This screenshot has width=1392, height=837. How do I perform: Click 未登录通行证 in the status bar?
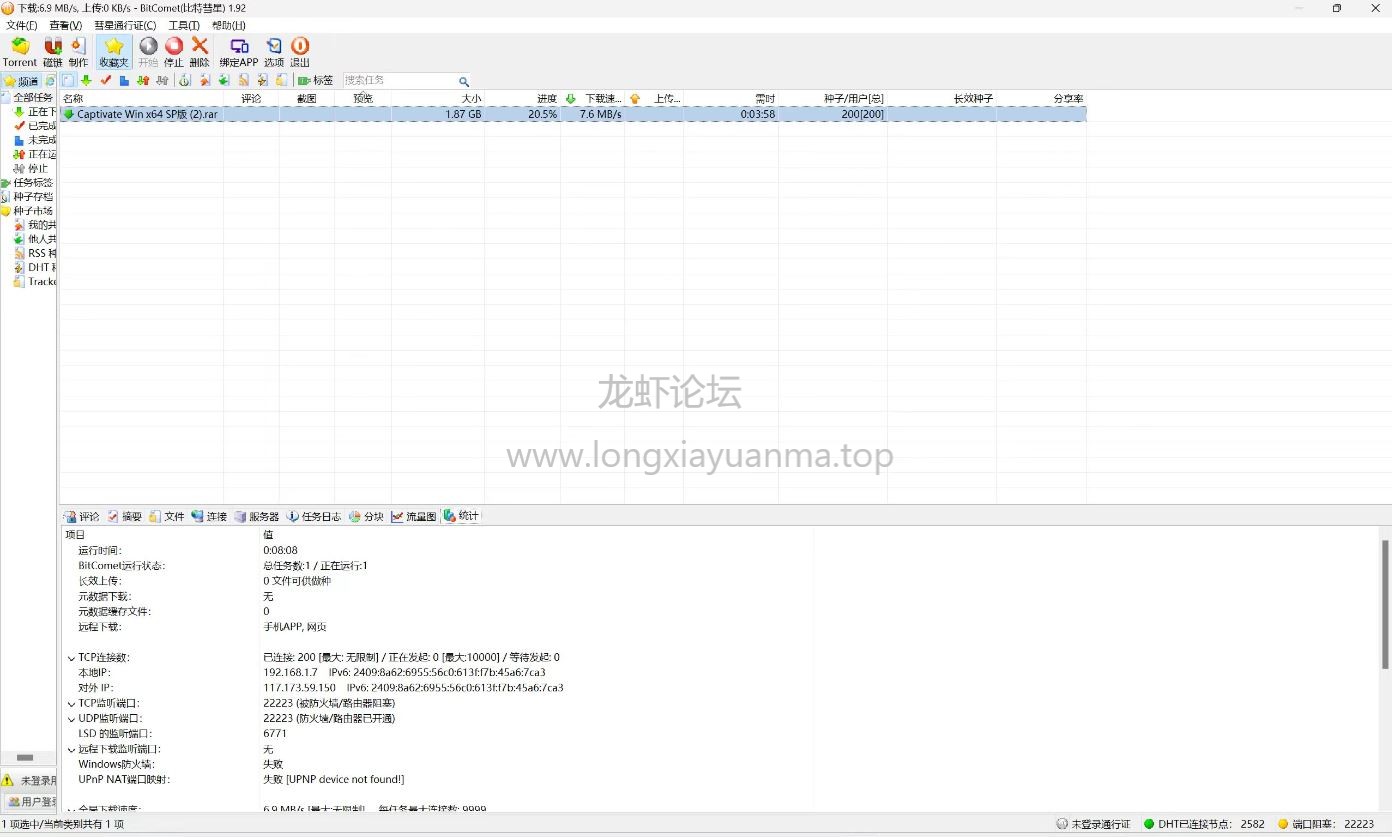[x=1094, y=825]
